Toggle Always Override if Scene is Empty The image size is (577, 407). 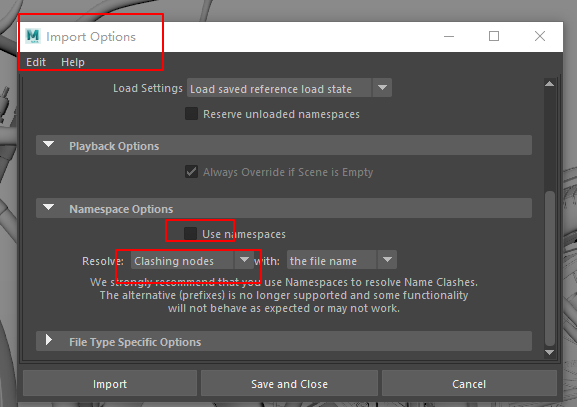(191, 171)
